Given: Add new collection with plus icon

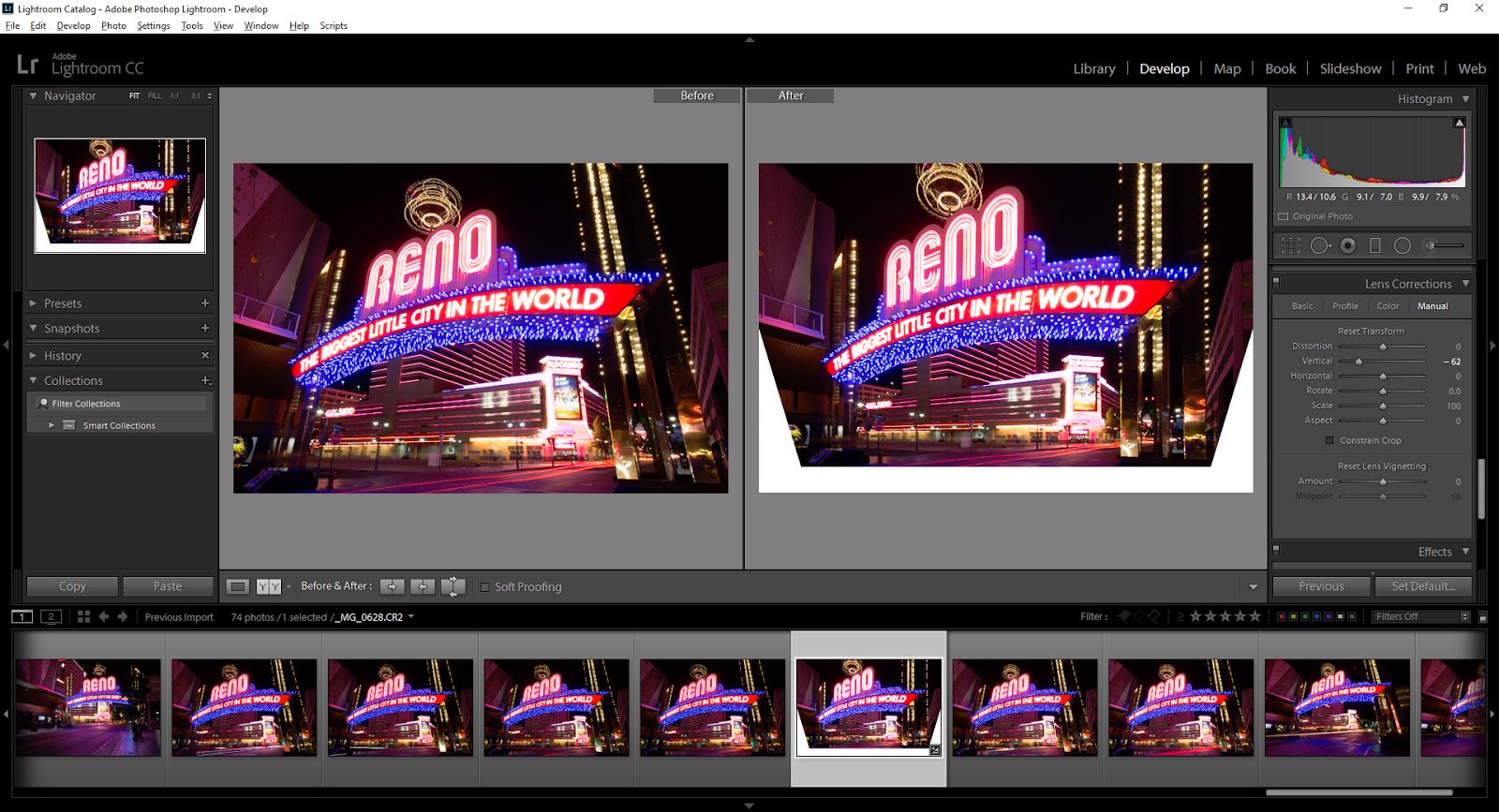Looking at the screenshot, I should point(205,380).
